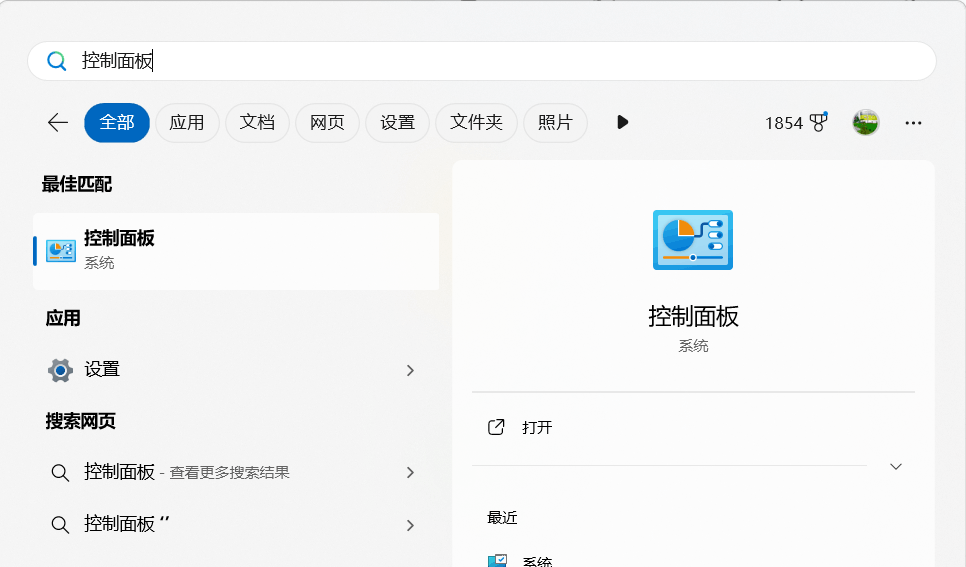Click the large Control Panel icon in preview

693,240
